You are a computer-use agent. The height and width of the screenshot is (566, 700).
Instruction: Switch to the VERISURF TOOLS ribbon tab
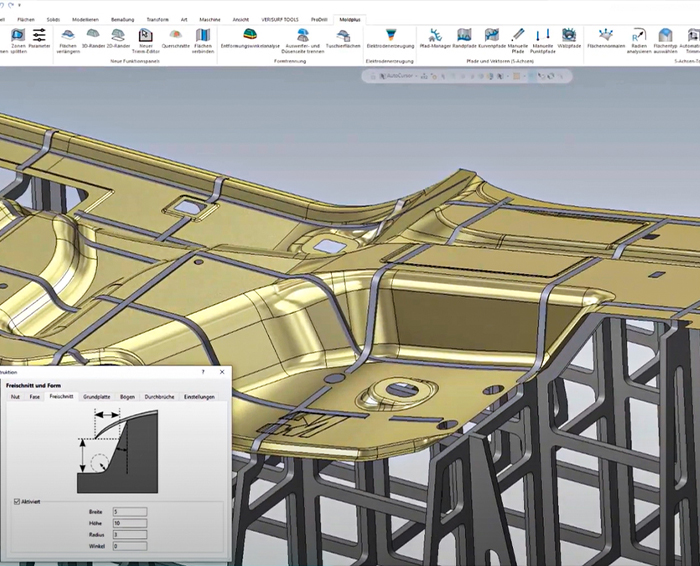281,19
